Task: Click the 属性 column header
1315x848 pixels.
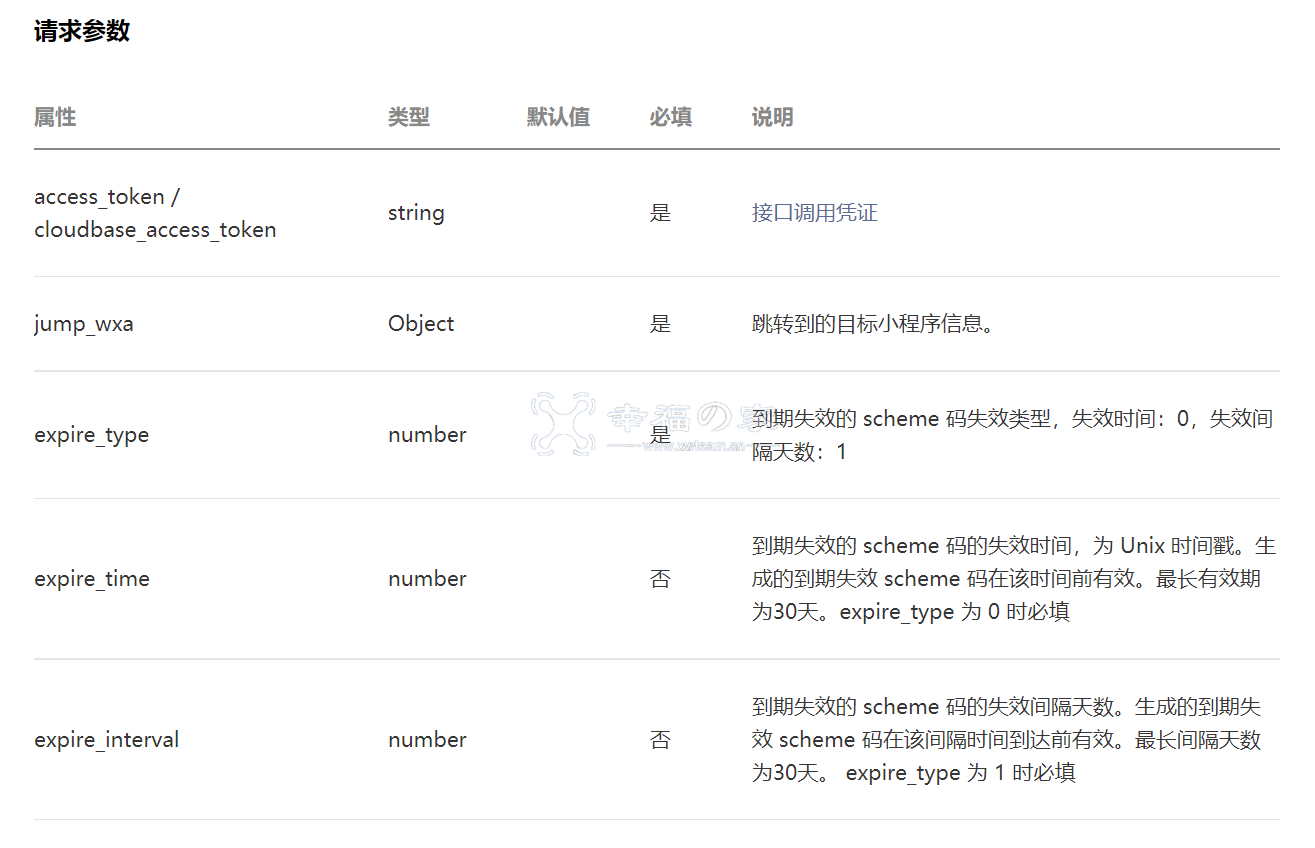Action: click(x=55, y=117)
